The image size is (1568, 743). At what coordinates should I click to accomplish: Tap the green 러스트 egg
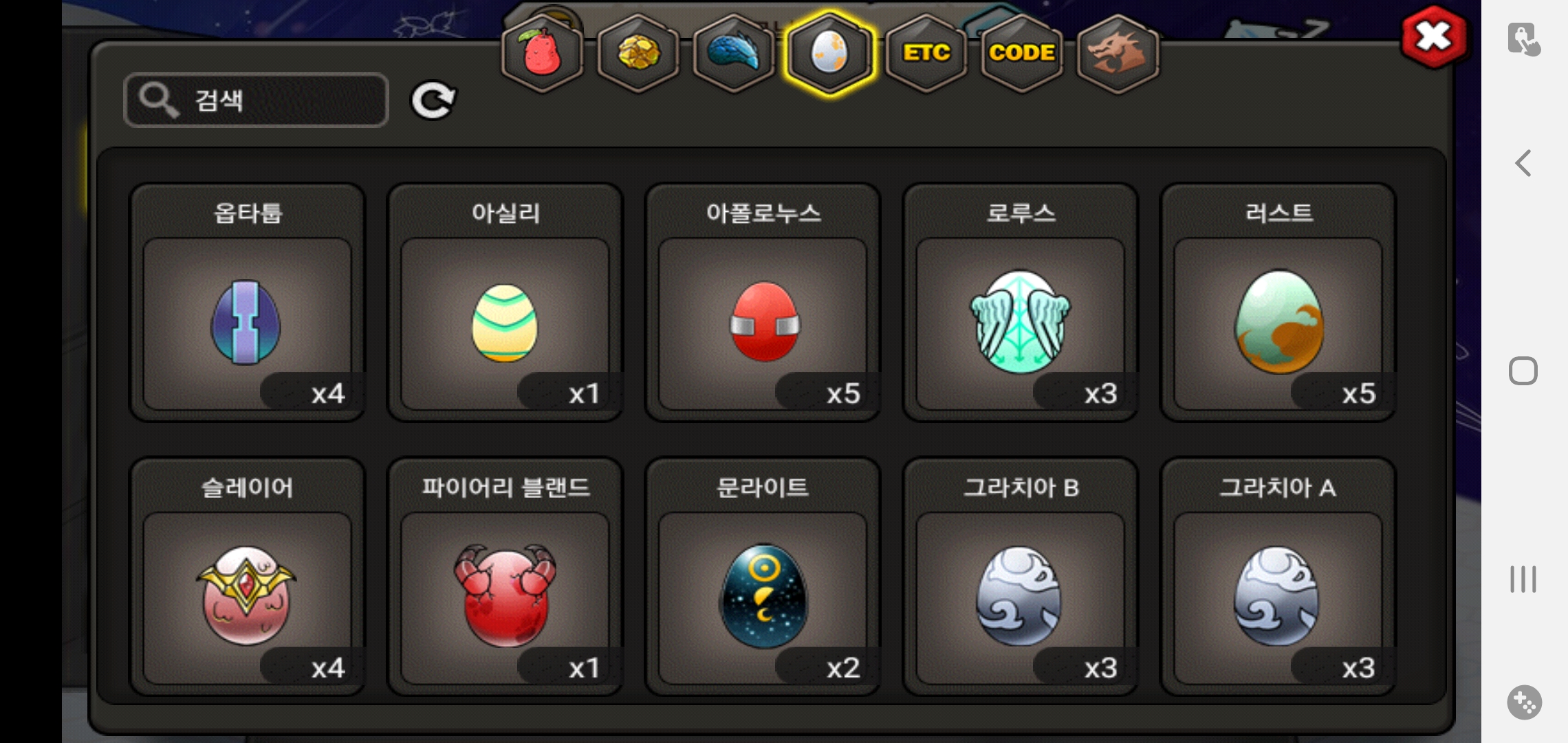tap(1278, 302)
